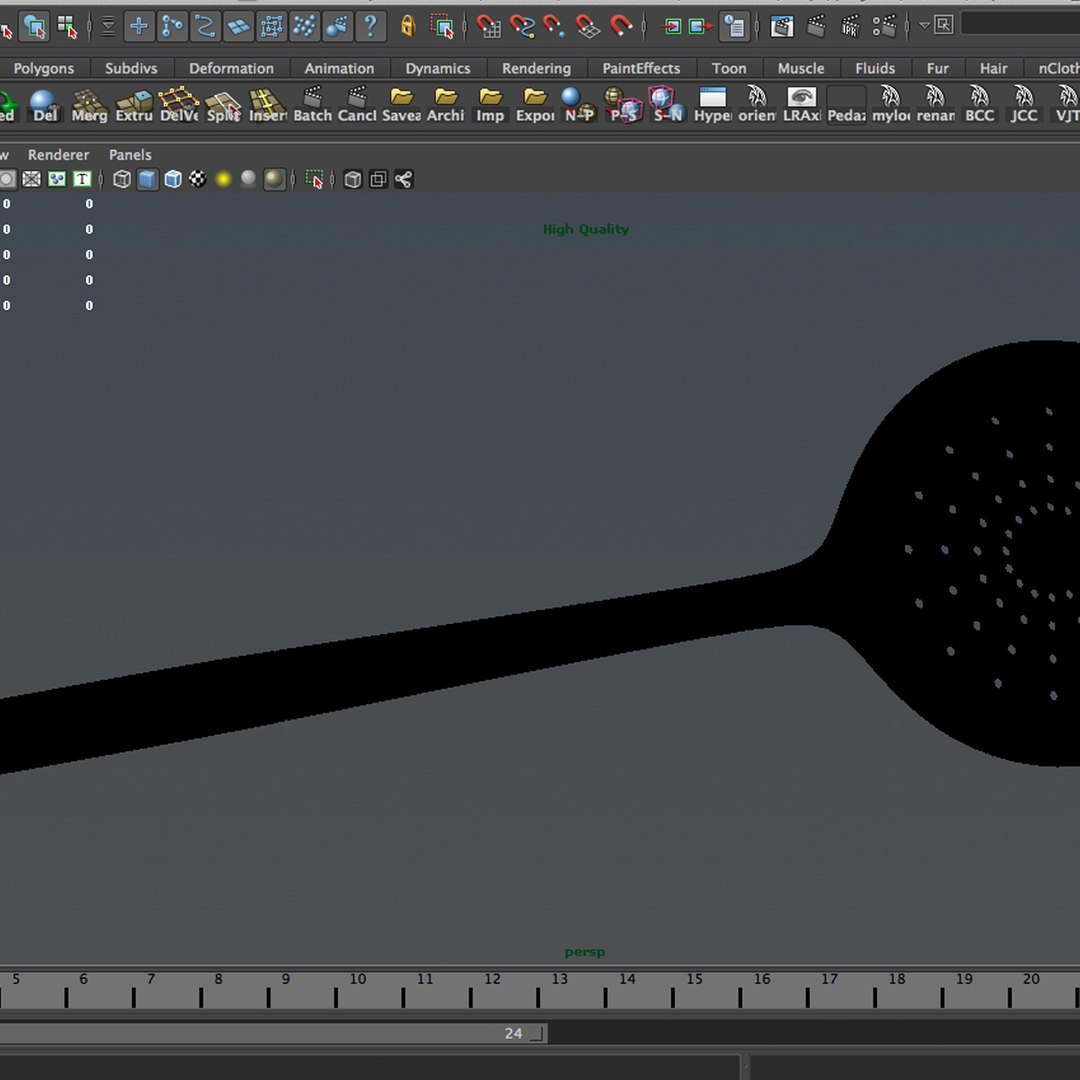Open the Hypershade shelf icon
The height and width of the screenshot is (1080, 1080).
(x=713, y=105)
